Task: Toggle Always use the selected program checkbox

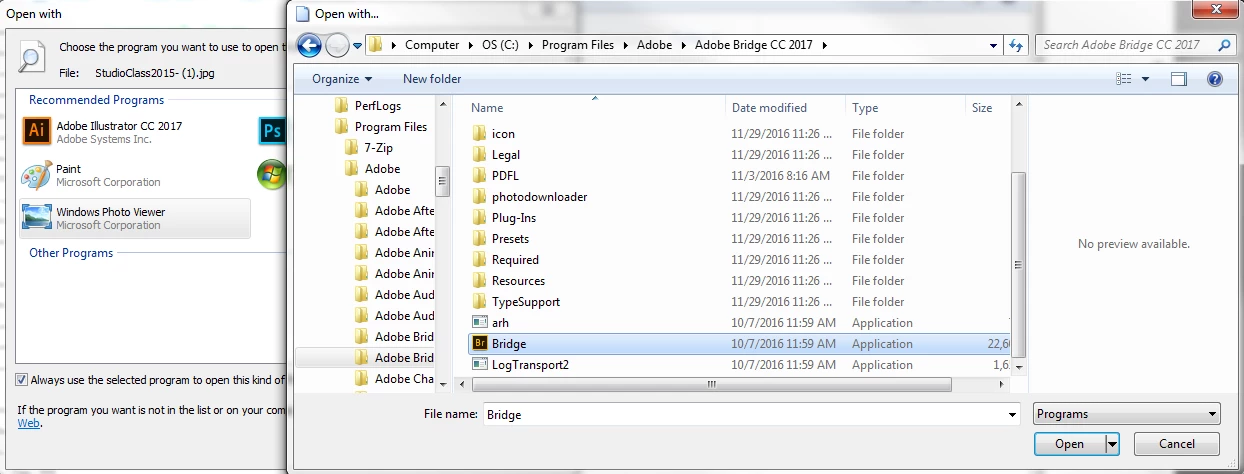Action: point(22,380)
